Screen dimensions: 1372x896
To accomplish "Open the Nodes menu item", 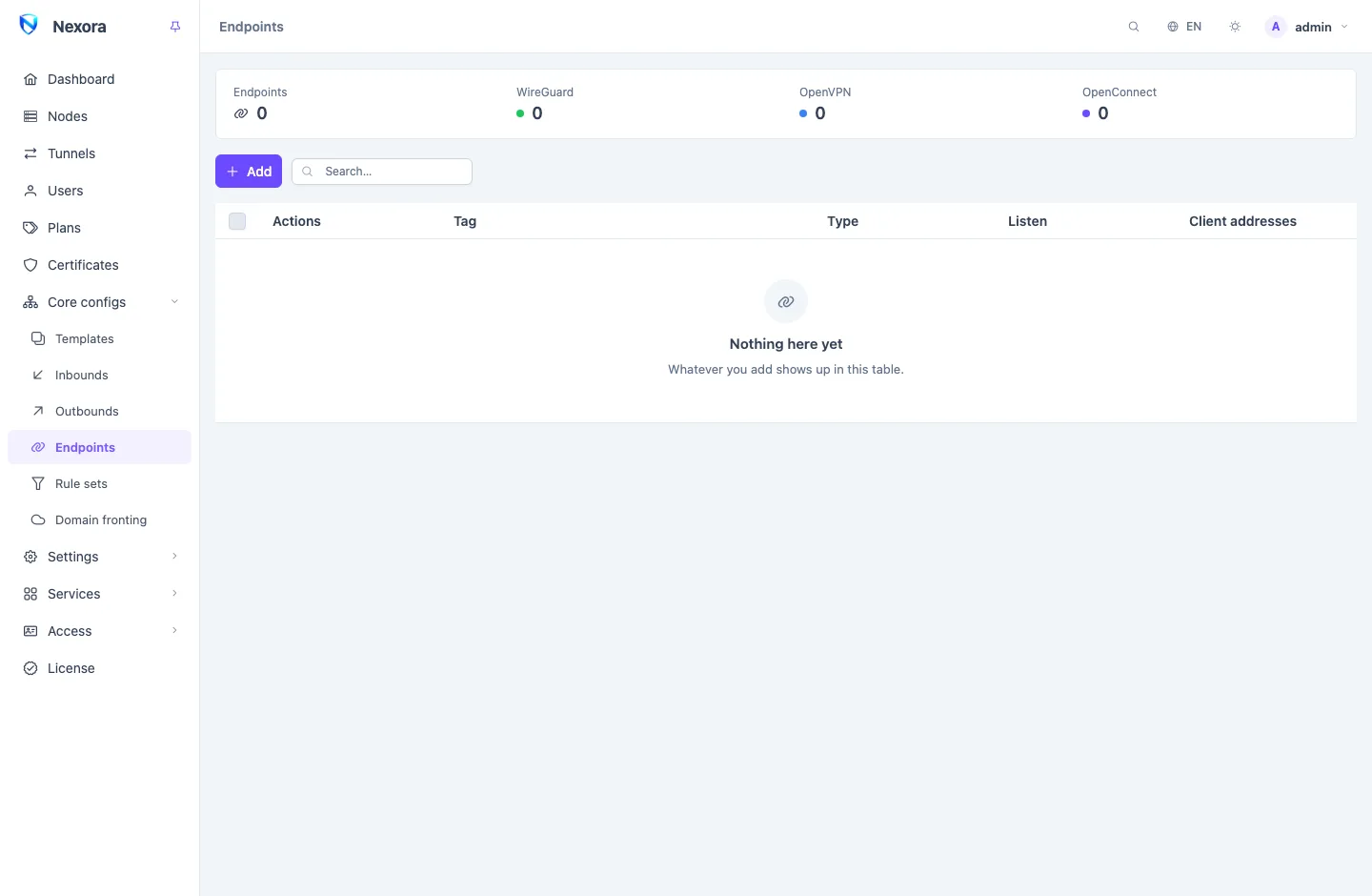I will tap(99, 116).
